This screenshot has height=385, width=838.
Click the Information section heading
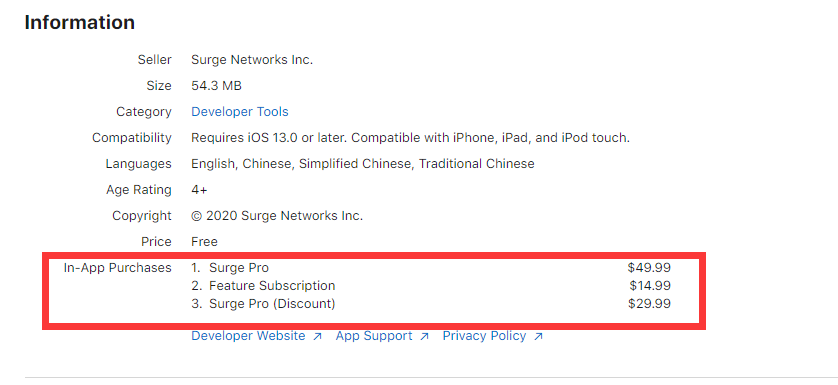[80, 22]
